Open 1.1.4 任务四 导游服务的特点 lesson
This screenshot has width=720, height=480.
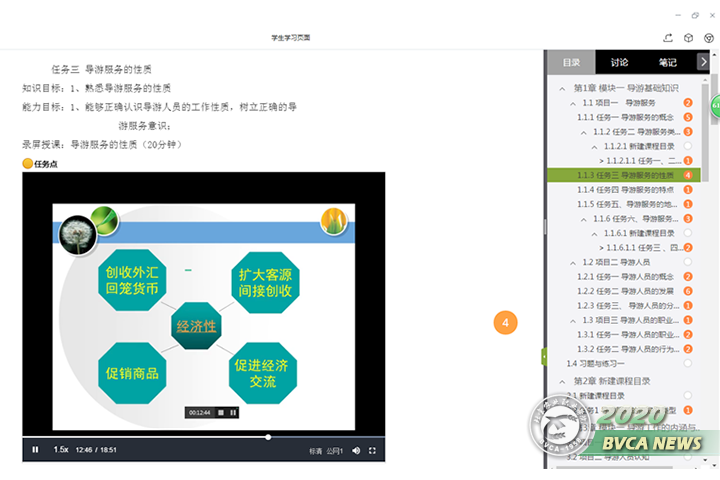pos(625,189)
